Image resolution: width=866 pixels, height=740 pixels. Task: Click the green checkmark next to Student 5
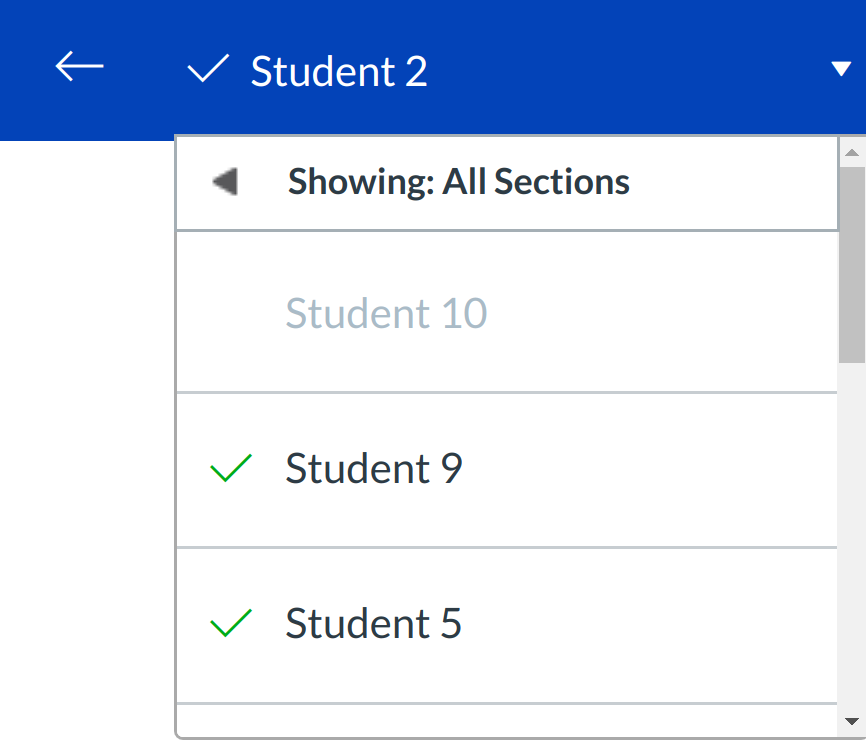pyautogui.click(x=231, y=624)
